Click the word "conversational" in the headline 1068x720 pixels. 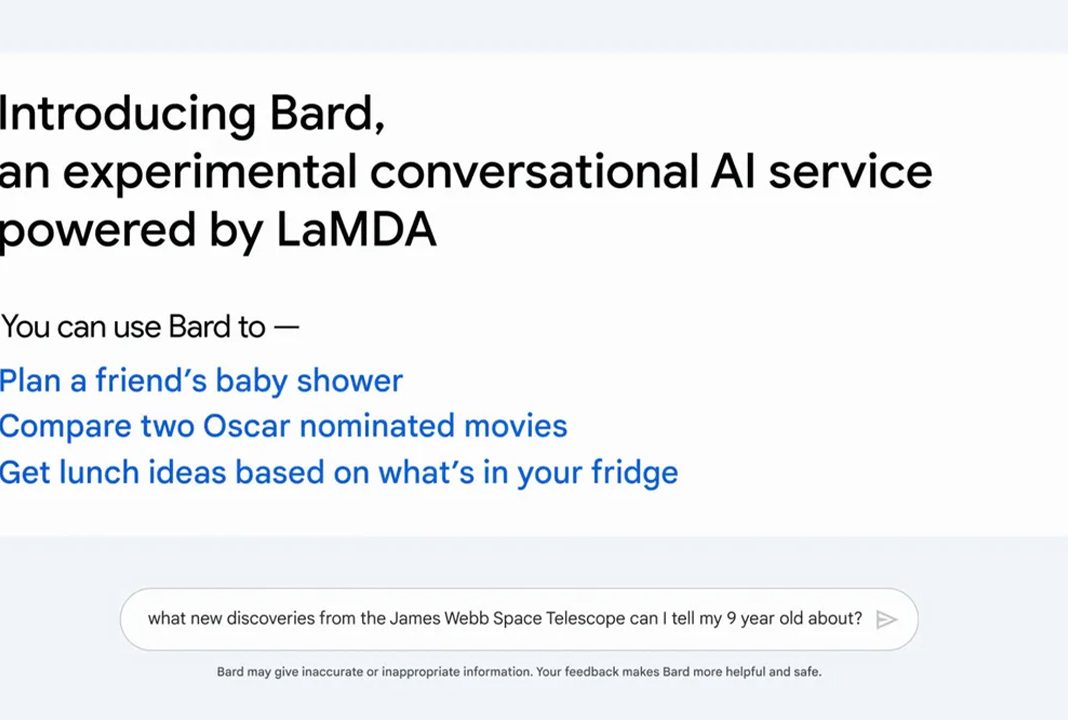point(535,171)
